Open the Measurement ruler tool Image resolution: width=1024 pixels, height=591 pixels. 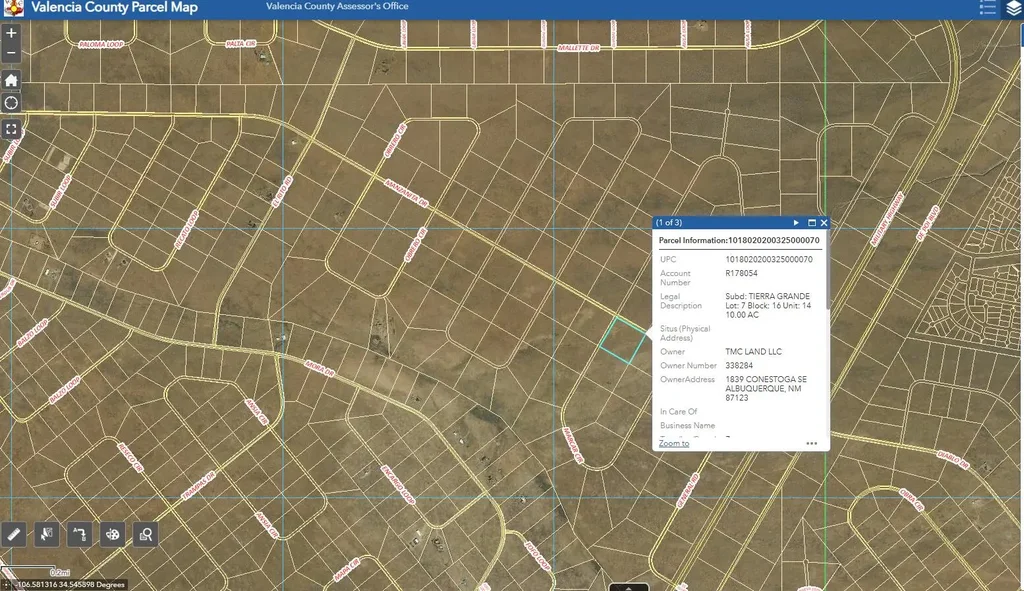[14, 534]
